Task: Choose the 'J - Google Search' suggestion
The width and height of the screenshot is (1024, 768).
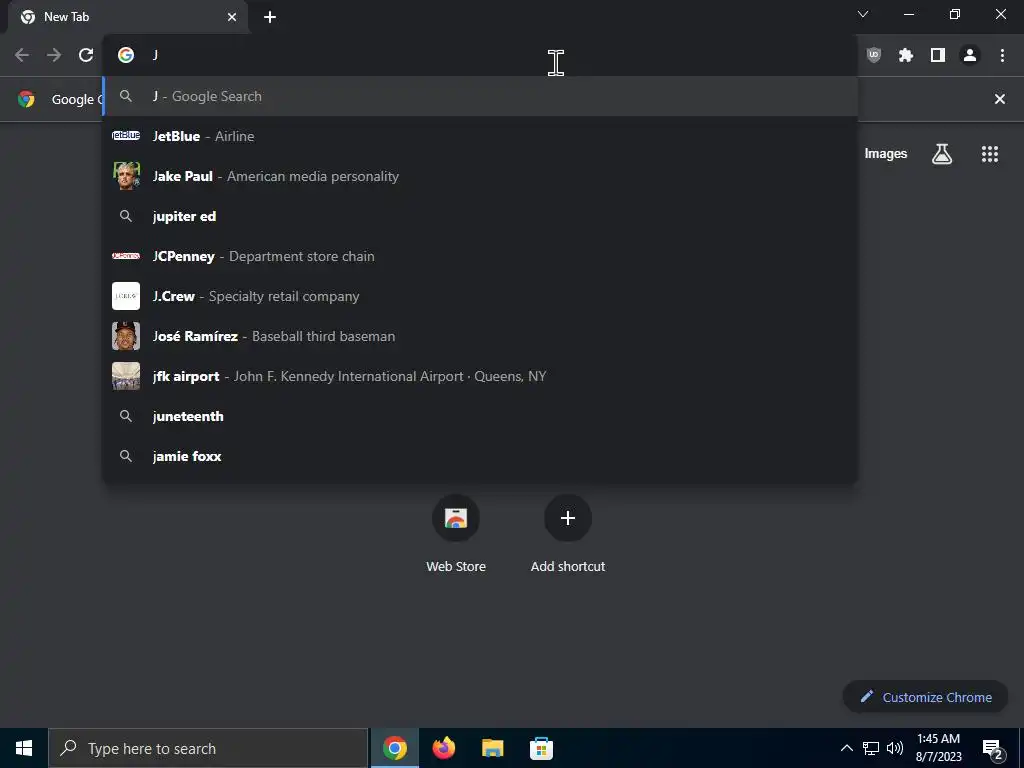Action: pyautogui.click(x=480, y=96)
